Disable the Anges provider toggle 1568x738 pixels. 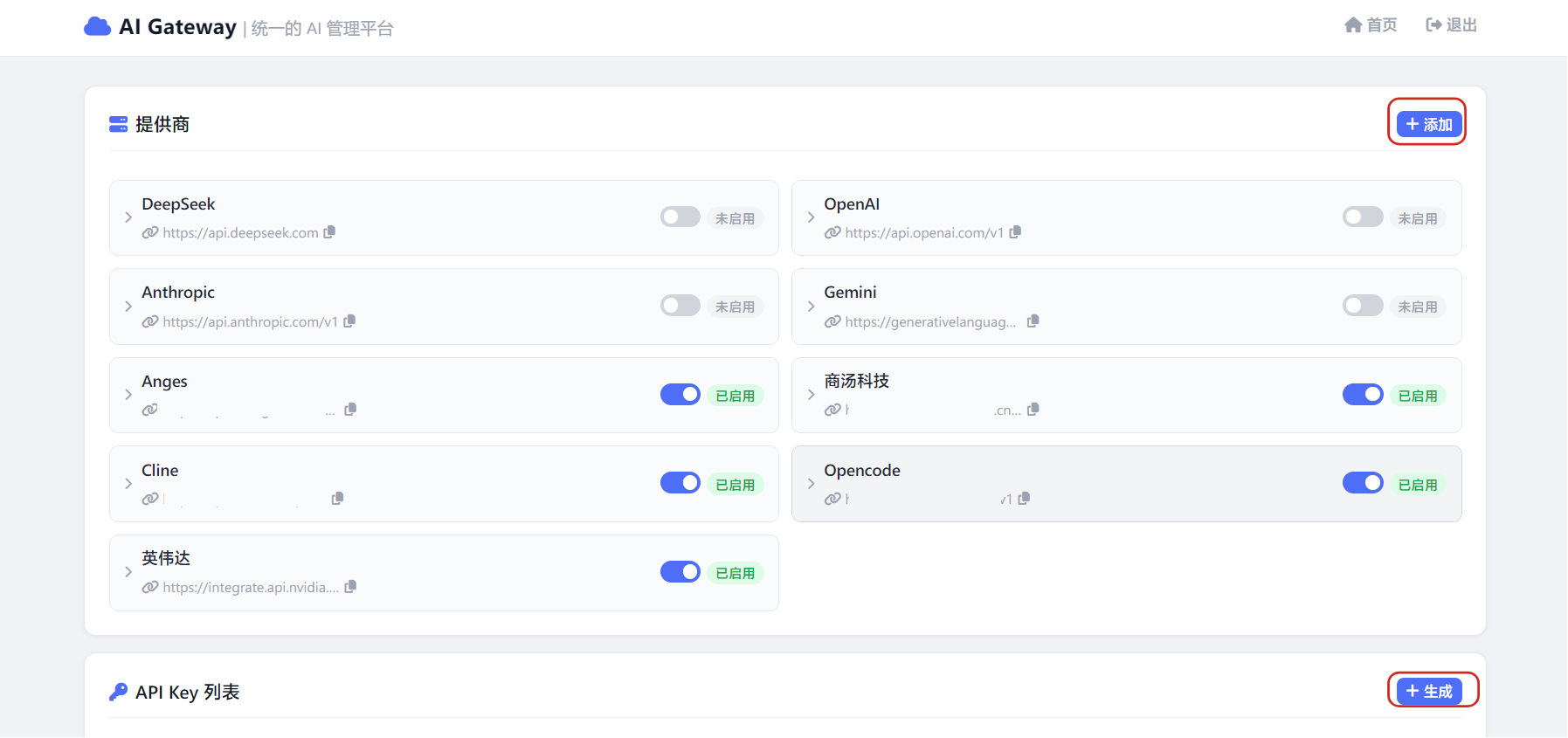(x=680, y=395)
